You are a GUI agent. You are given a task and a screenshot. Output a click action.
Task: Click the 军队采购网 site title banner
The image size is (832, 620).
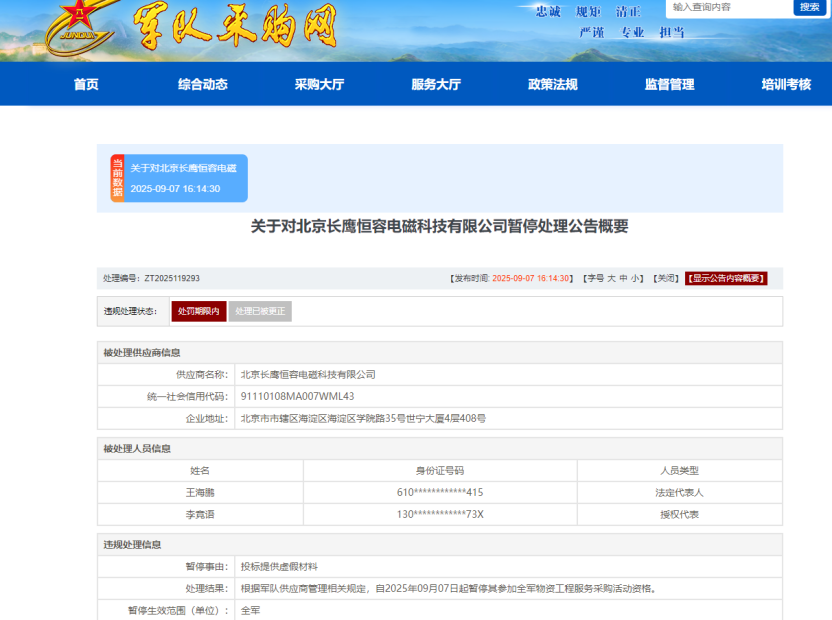(235, 27)
